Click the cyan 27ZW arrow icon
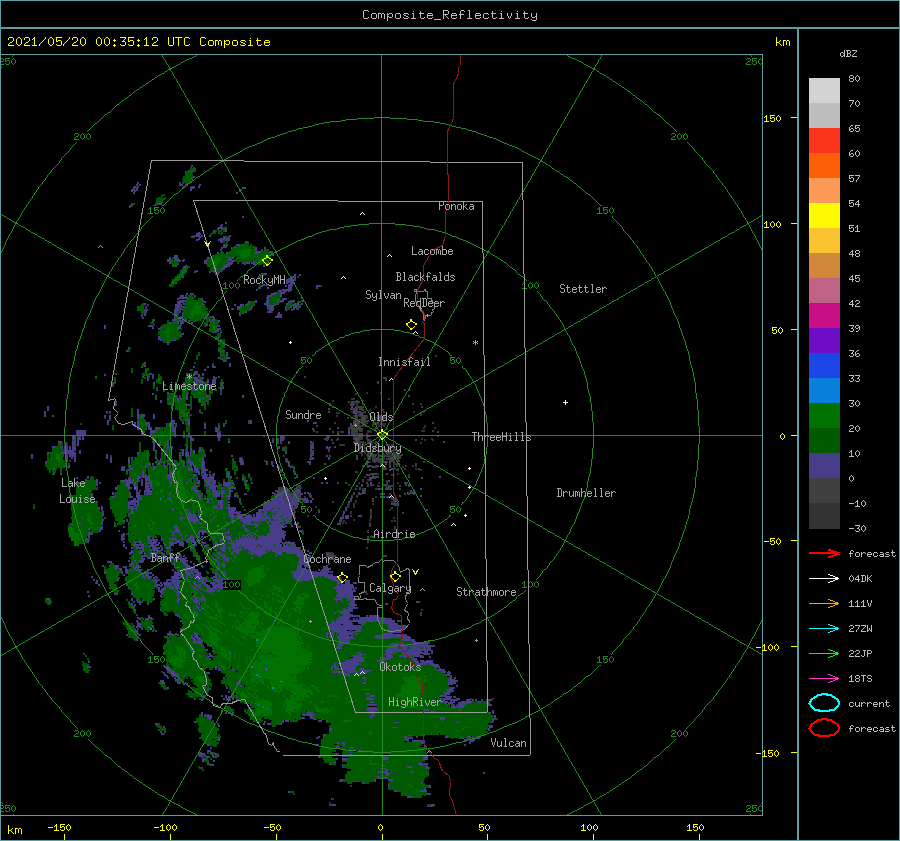 824,629
